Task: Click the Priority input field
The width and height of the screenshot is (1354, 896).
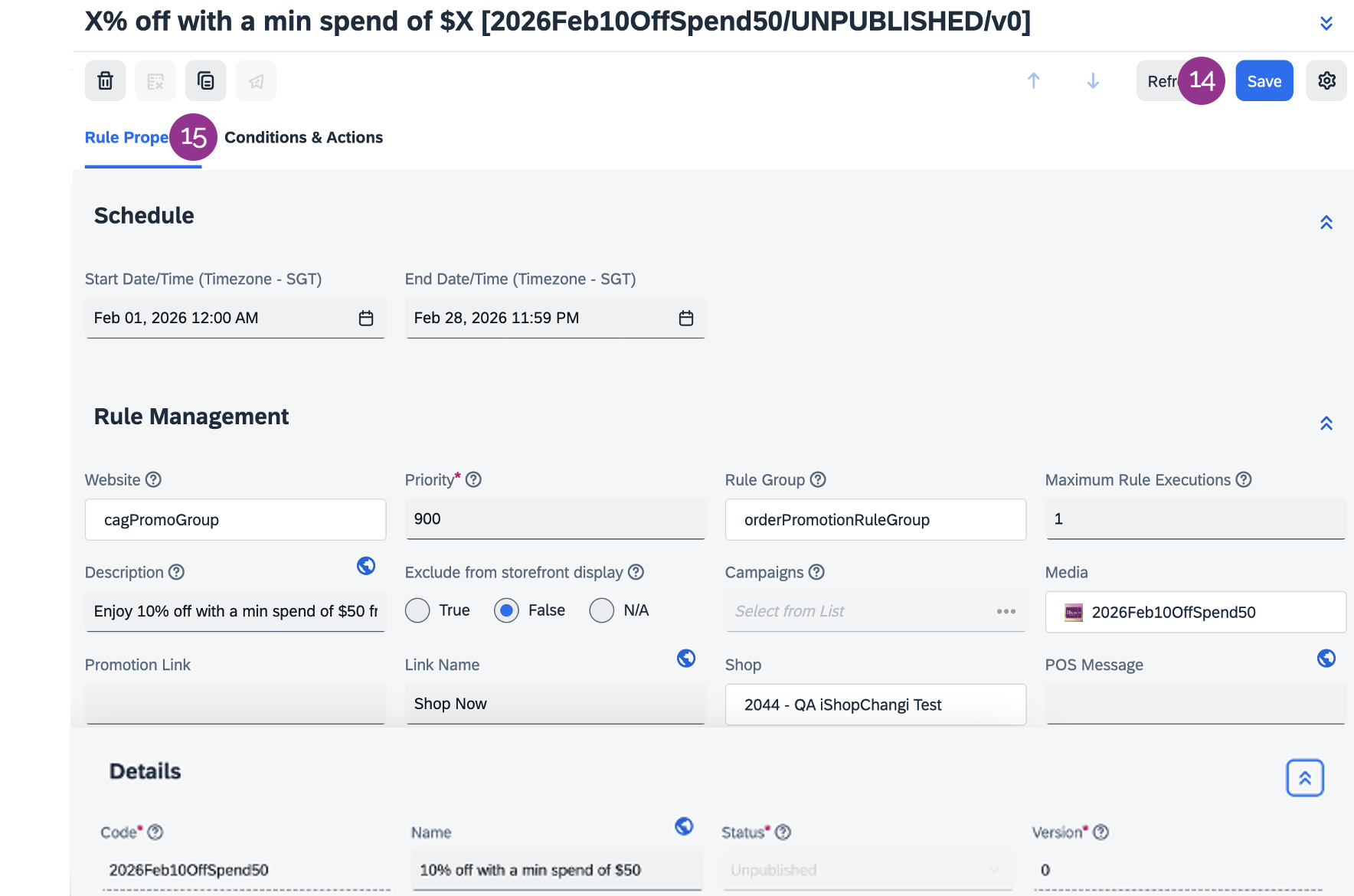Action: tap(554, 519)
